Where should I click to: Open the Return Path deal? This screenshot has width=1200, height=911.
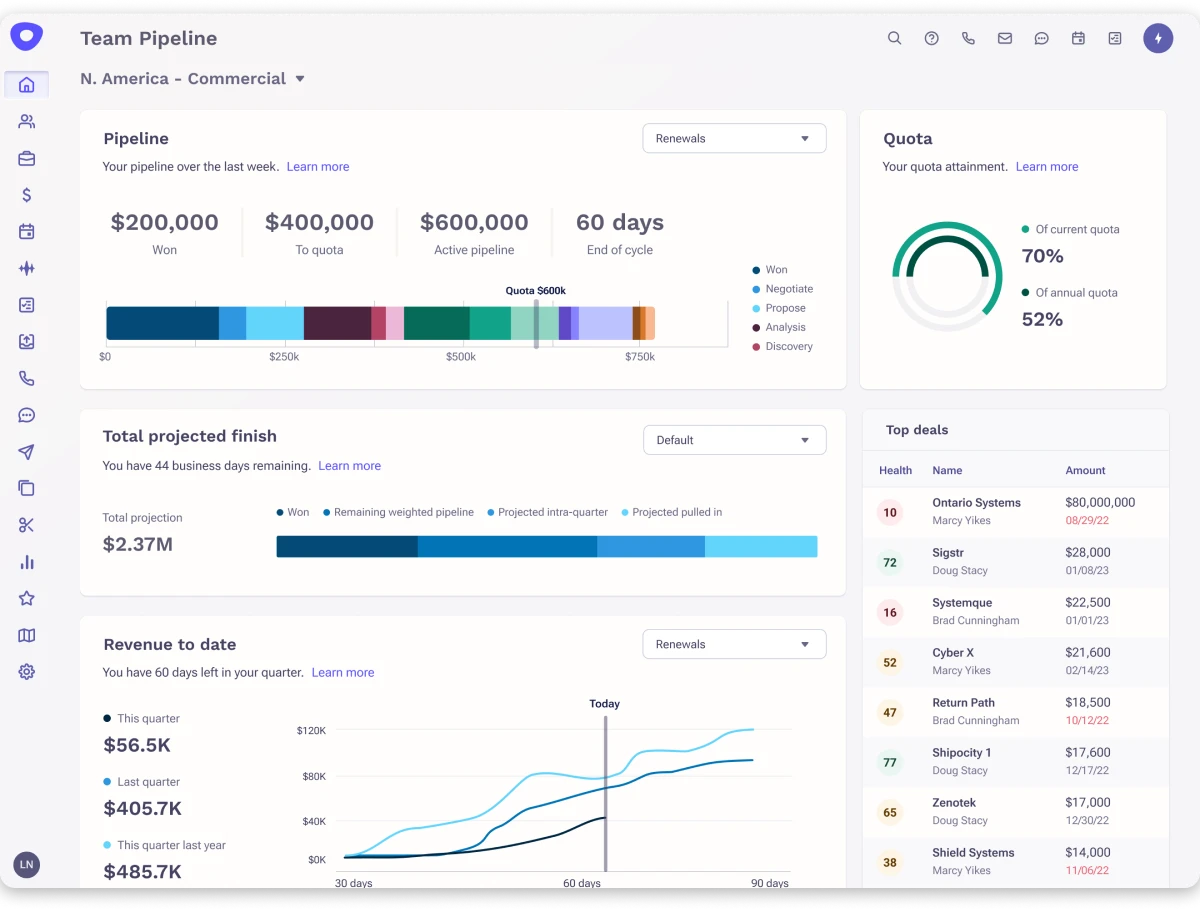1015,712
